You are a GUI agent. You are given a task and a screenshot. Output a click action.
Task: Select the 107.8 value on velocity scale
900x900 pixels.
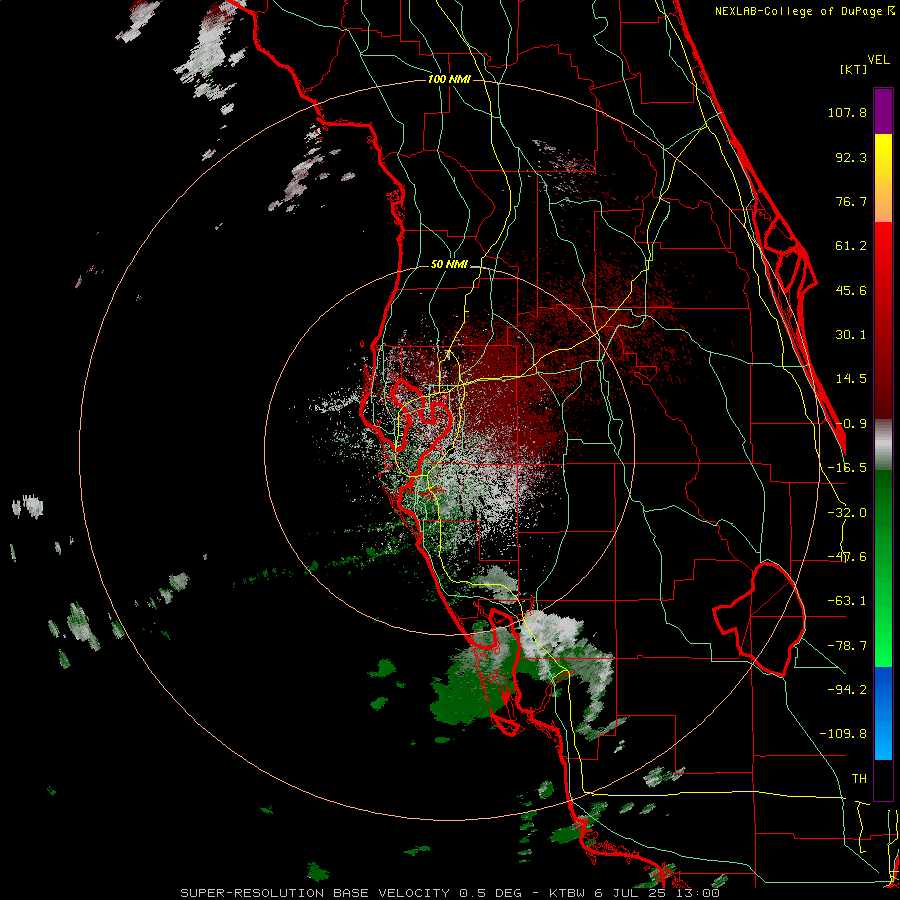point(847,112)
